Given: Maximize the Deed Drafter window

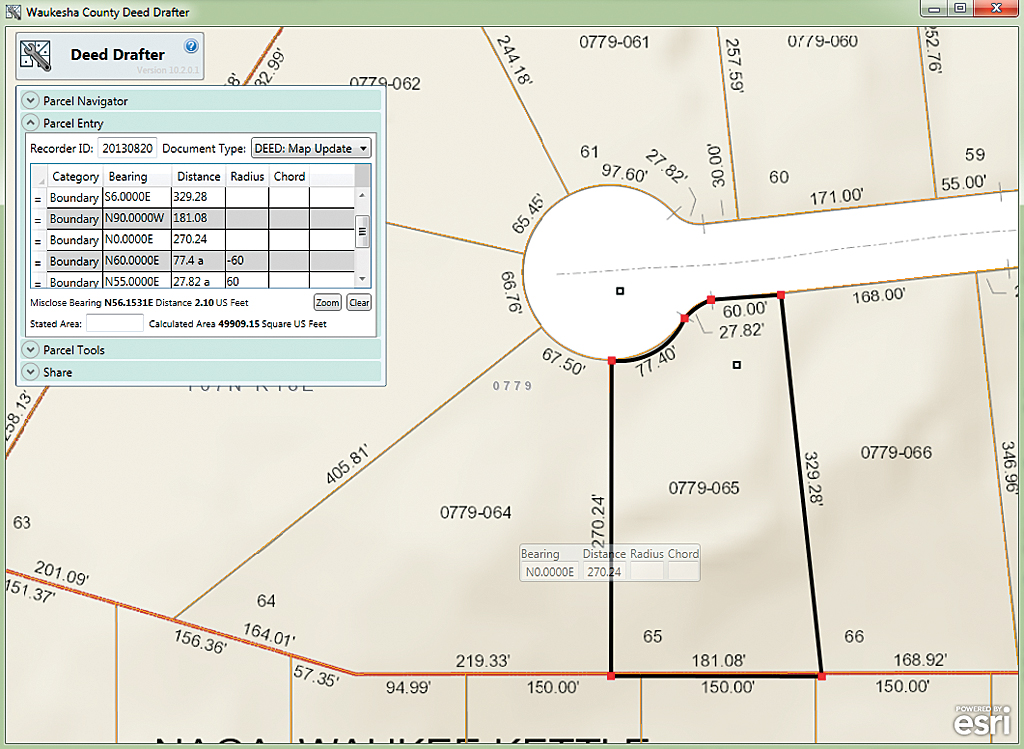Looking at the screenshot, I should click(960, 8).
